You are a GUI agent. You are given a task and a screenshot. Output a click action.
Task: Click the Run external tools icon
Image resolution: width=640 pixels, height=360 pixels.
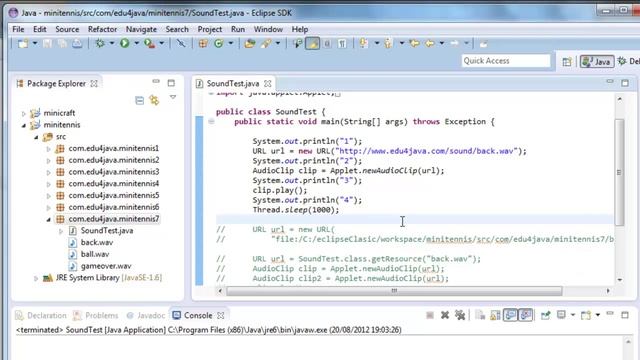(x=149, y=43)
